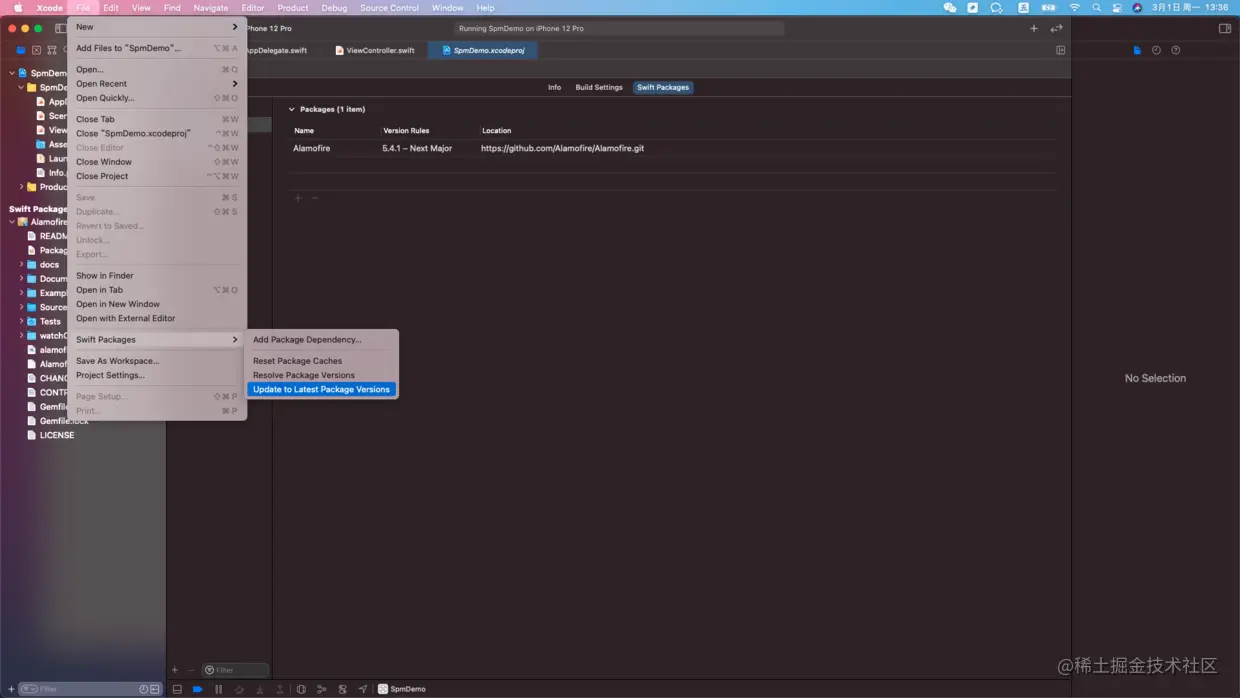Open the Quick Help inspector icon
The width and height of the screenshot is (1240, 698).
(x=1176, y=50)
